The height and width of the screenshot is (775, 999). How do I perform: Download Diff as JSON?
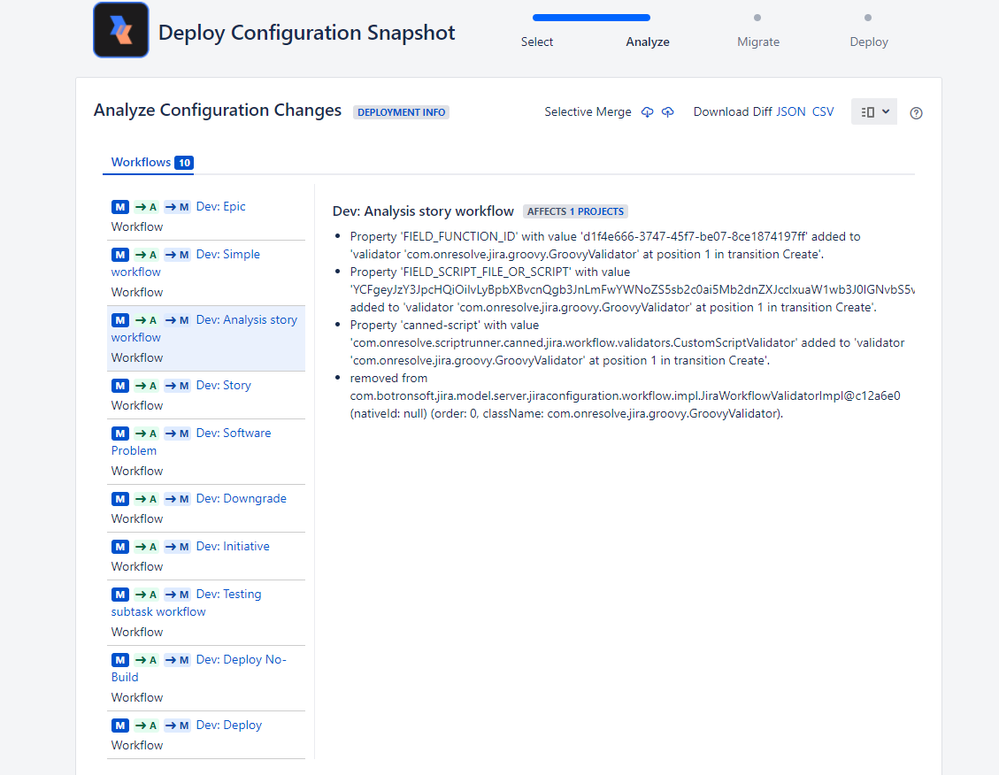pyautogui.click(x=791, y=112)
